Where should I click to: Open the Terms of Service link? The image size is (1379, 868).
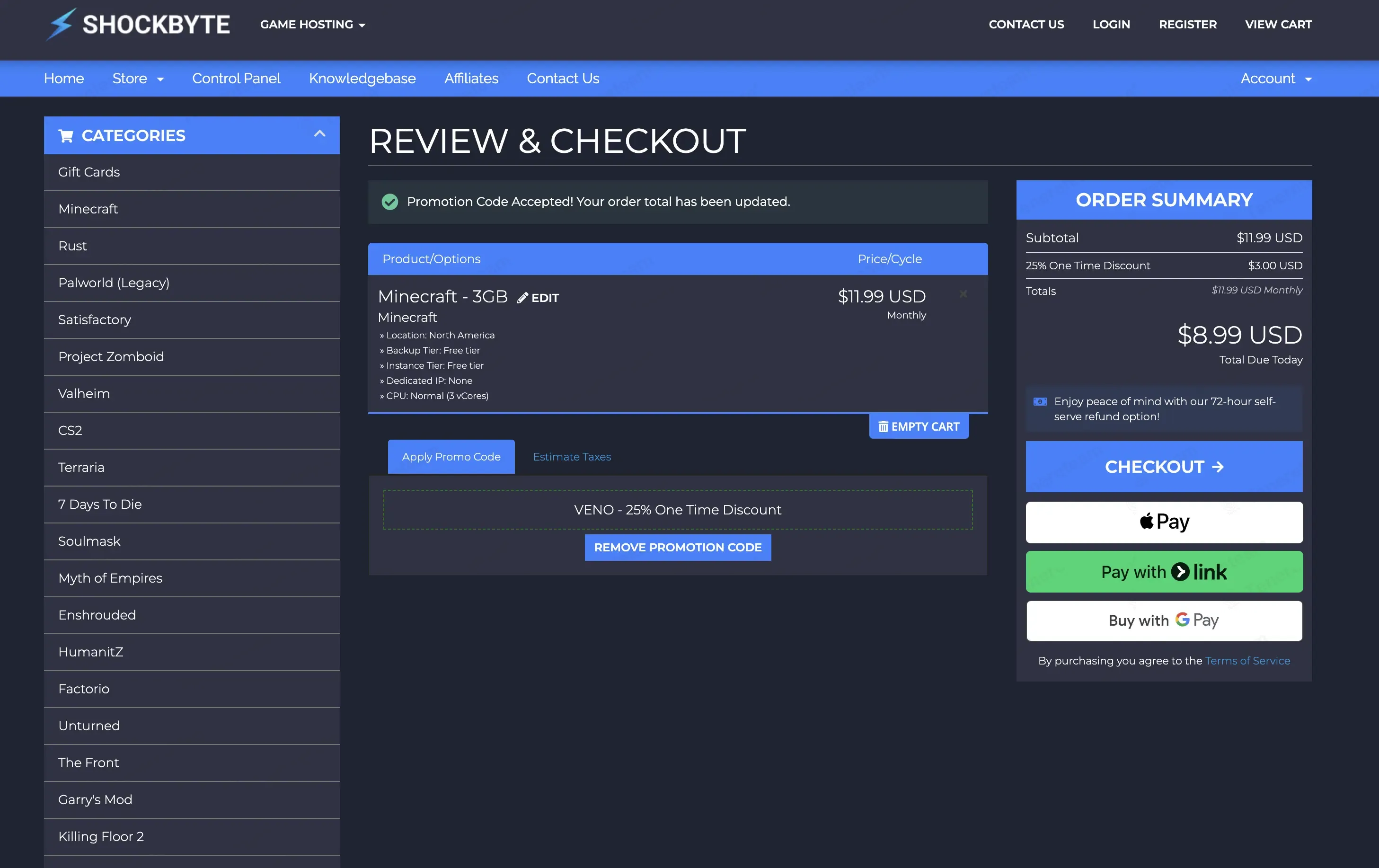(x=1247, y=660)
